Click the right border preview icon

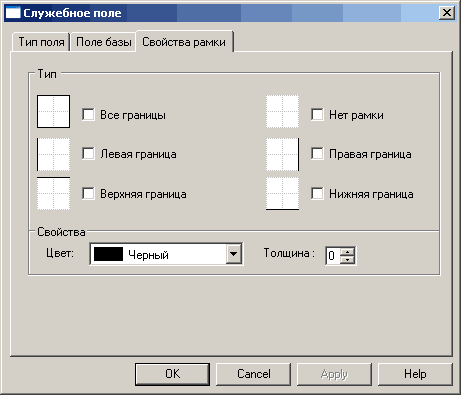(282, 154)
